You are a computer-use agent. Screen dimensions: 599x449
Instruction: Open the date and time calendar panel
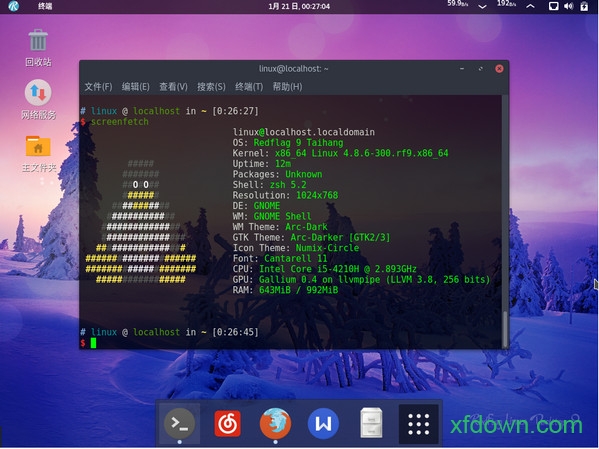coord(299,6)
